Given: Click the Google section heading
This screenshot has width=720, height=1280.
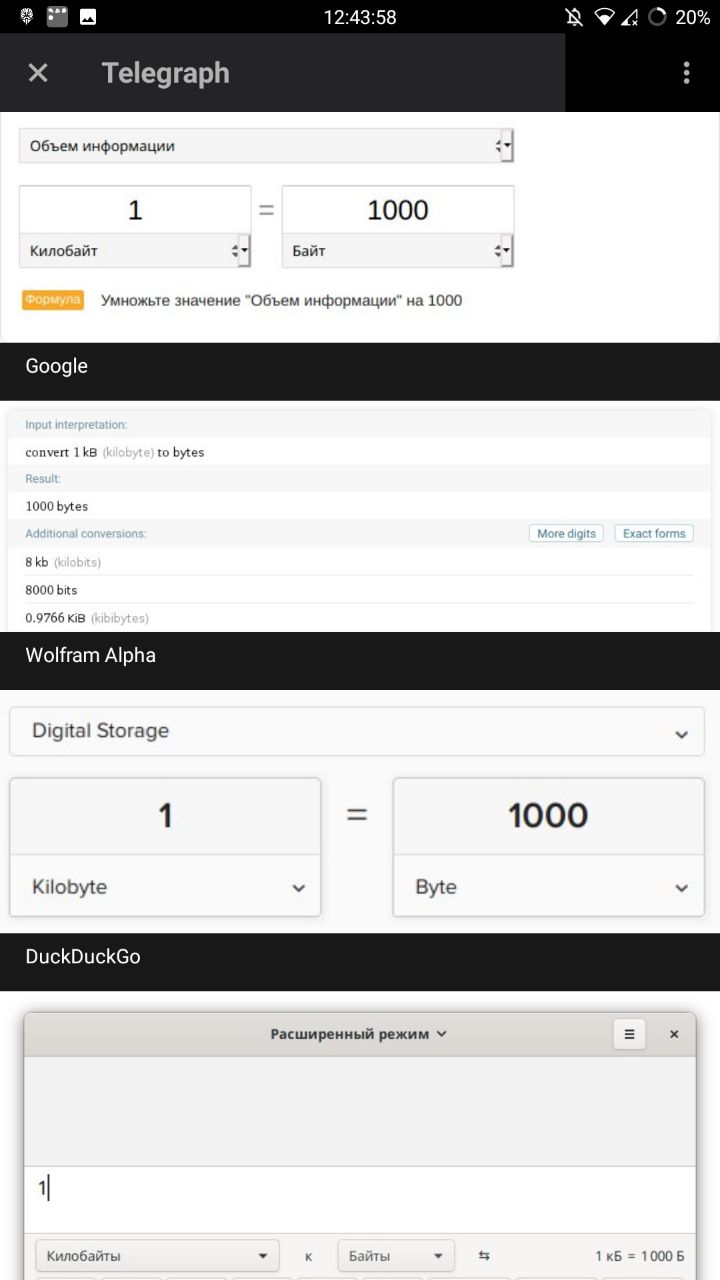Looking at the screenshot, I should (x=56, y=366).
